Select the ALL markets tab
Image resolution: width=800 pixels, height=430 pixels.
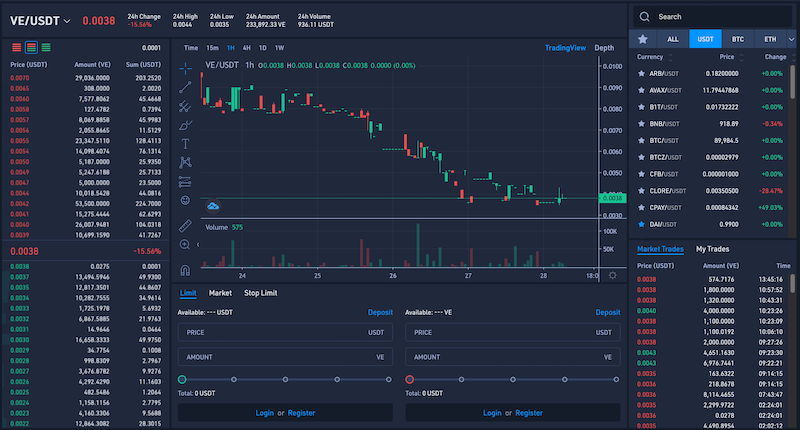[673, 39]
